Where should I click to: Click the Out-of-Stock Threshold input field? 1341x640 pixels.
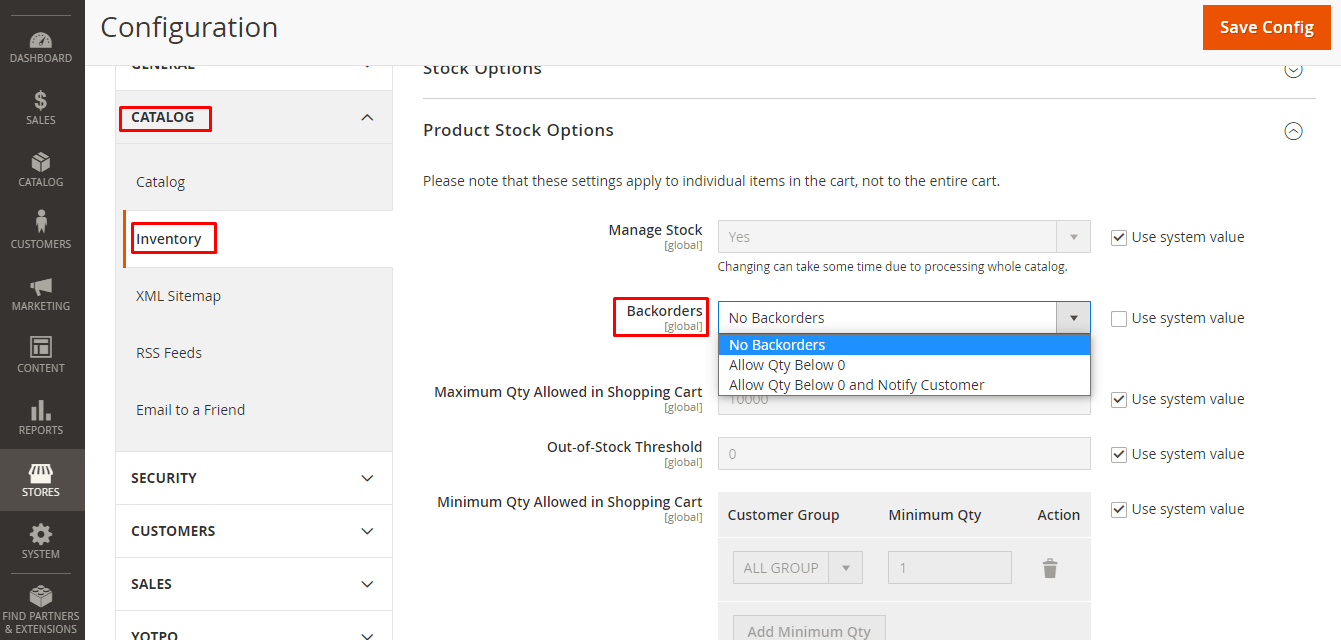click(x=904, y=454)
